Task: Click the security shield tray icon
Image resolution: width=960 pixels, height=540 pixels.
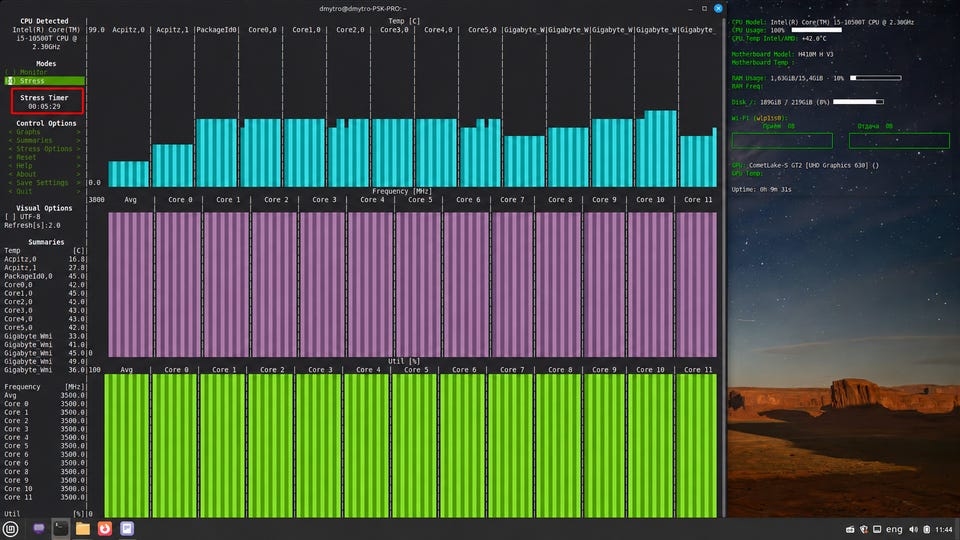Action: (863, 530)
